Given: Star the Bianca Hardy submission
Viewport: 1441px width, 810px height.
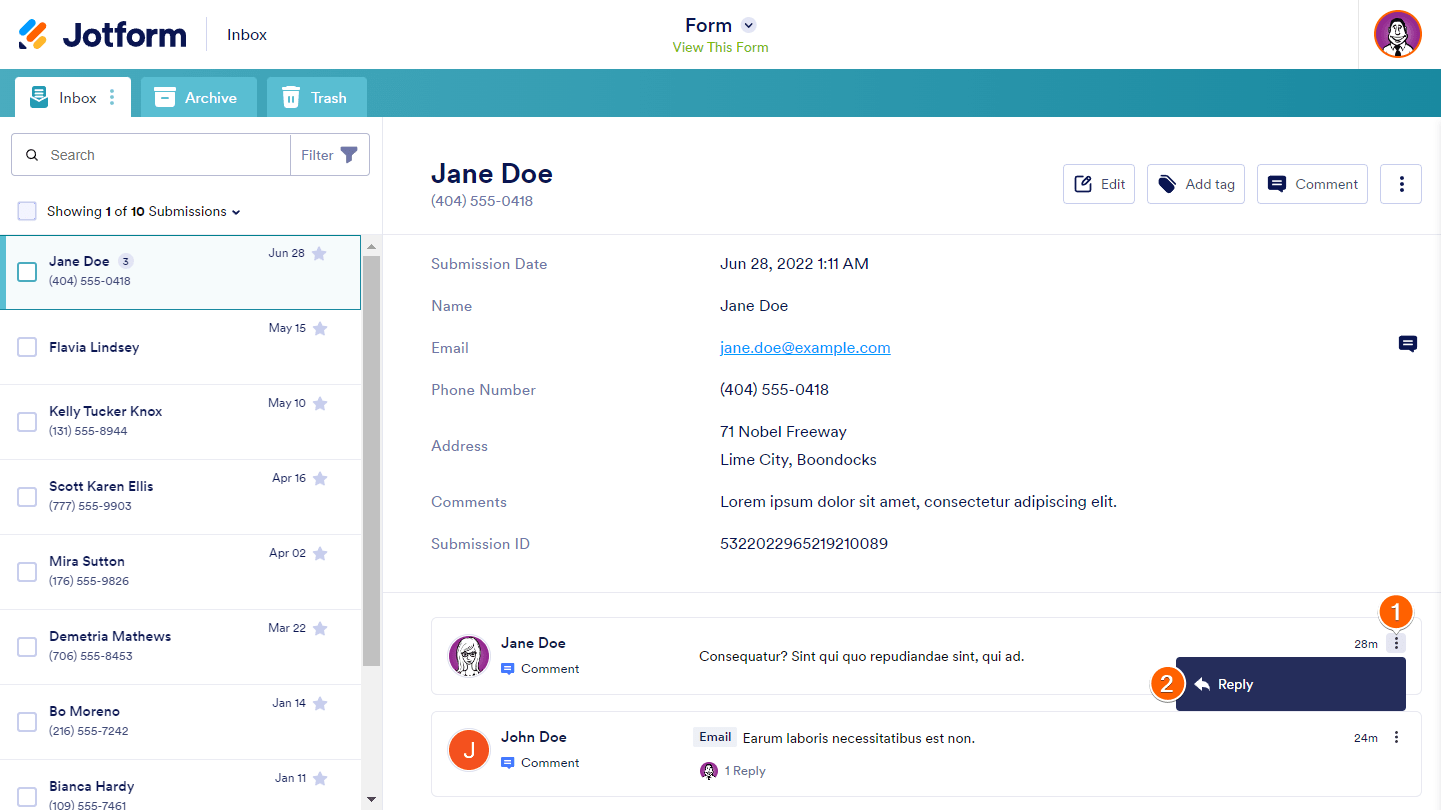Looking at the screenshot, I should pos(320,778).
